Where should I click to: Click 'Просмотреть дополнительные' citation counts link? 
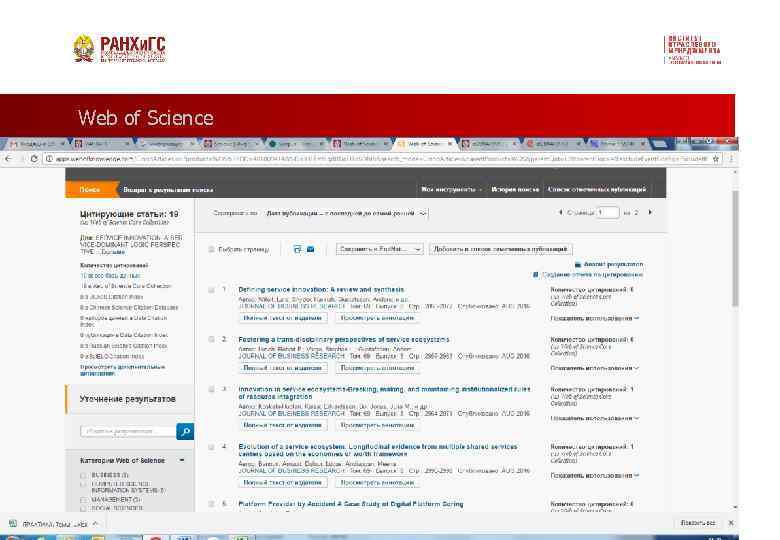coord(122,369)
